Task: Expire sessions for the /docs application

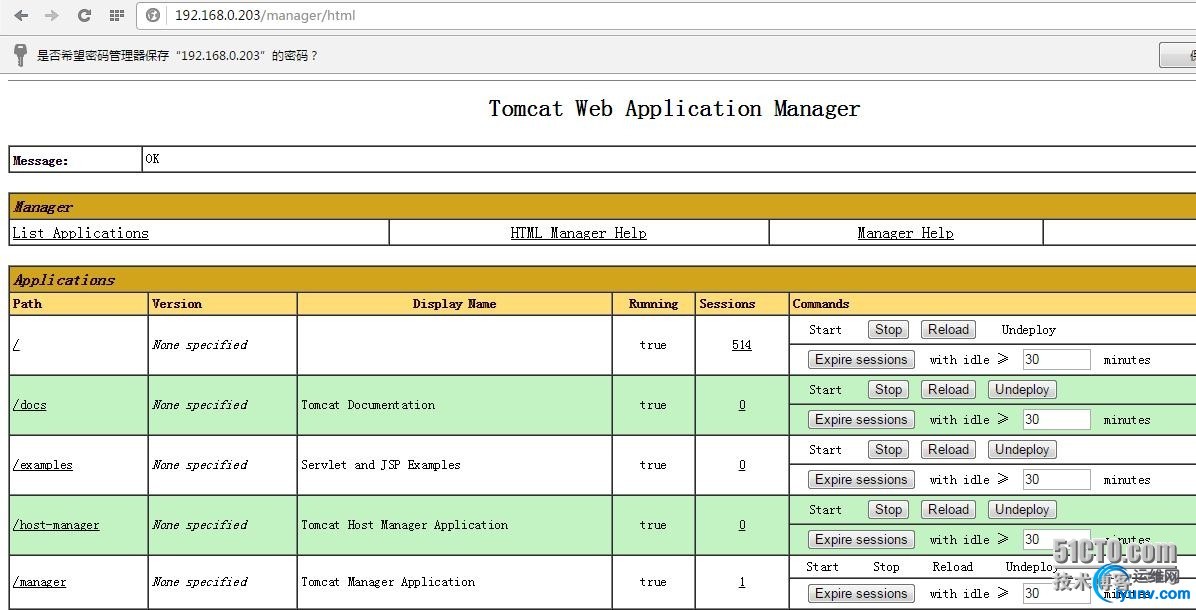Action: coord(860,420)
